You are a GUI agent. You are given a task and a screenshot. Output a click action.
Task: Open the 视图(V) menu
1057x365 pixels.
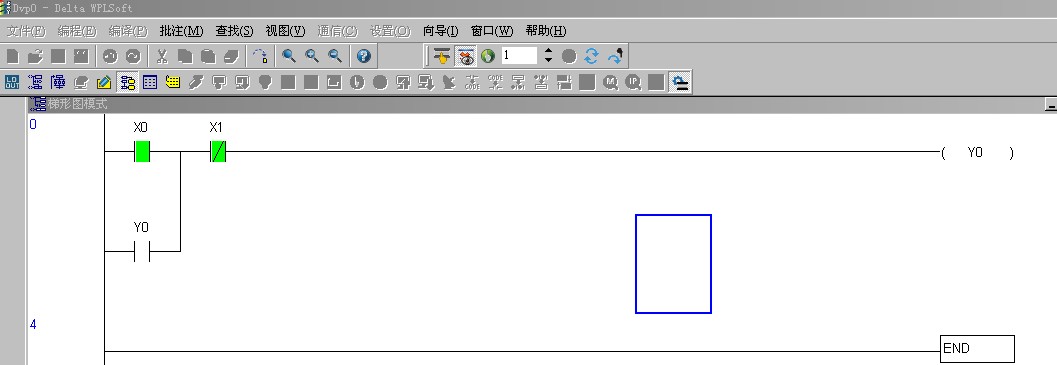pos(285,31)
